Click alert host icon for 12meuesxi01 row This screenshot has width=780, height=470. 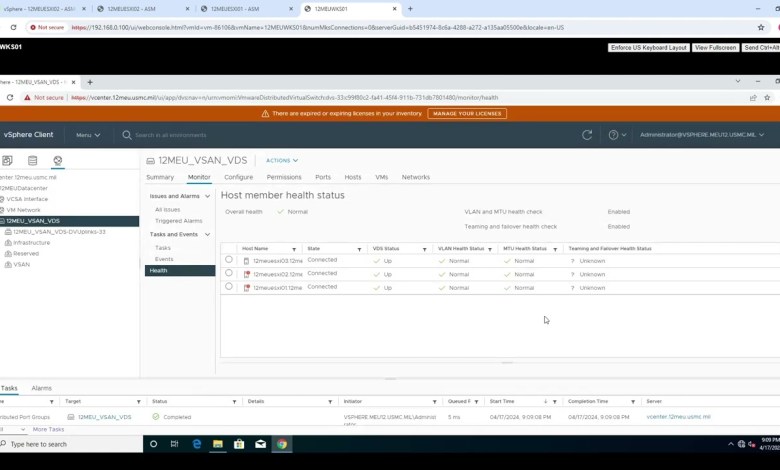click(x=246, y=287)
